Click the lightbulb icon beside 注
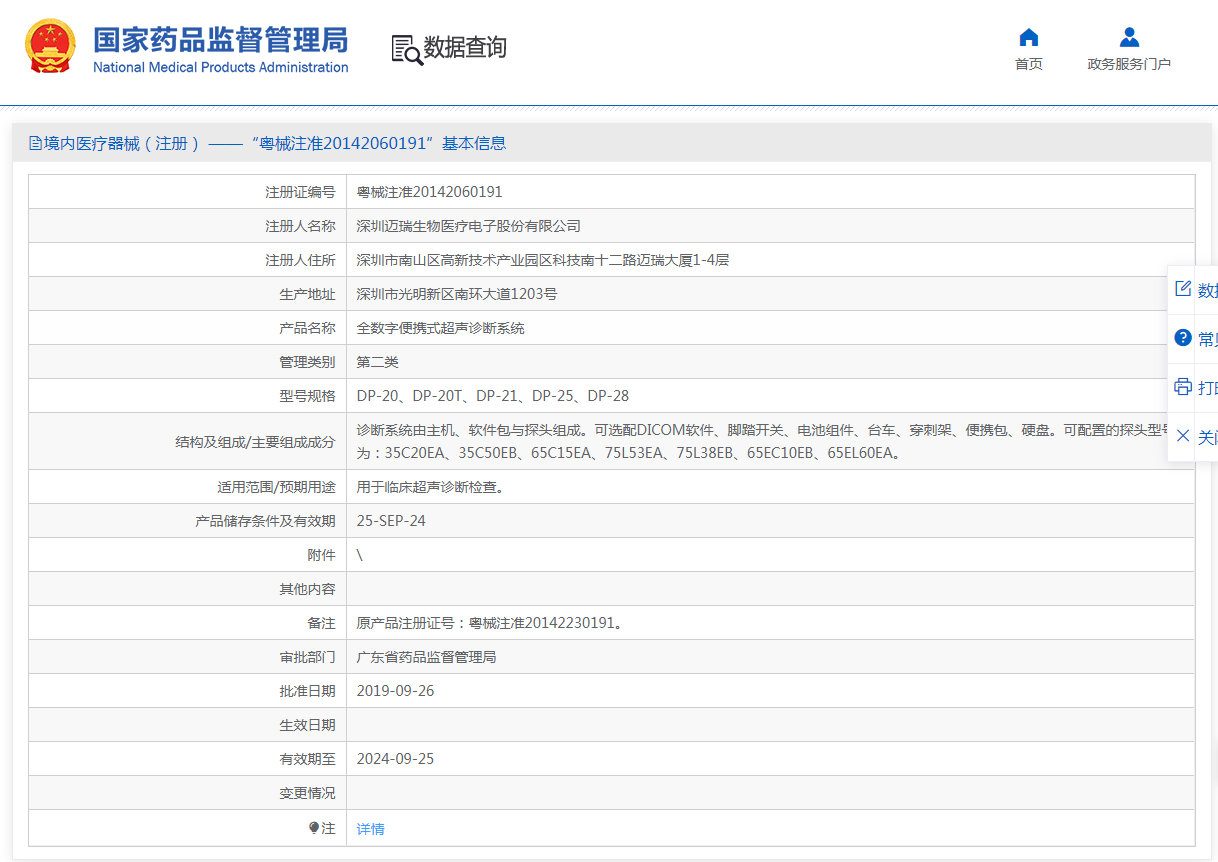Image resolution: width=1218 pixels, height=862 pixels. click(x=314, y=828)
